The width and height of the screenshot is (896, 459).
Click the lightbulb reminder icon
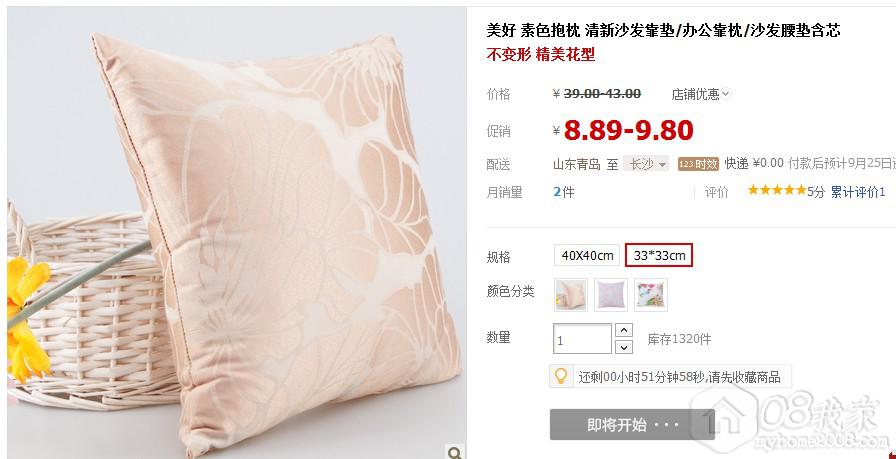[x=561, y=376]
